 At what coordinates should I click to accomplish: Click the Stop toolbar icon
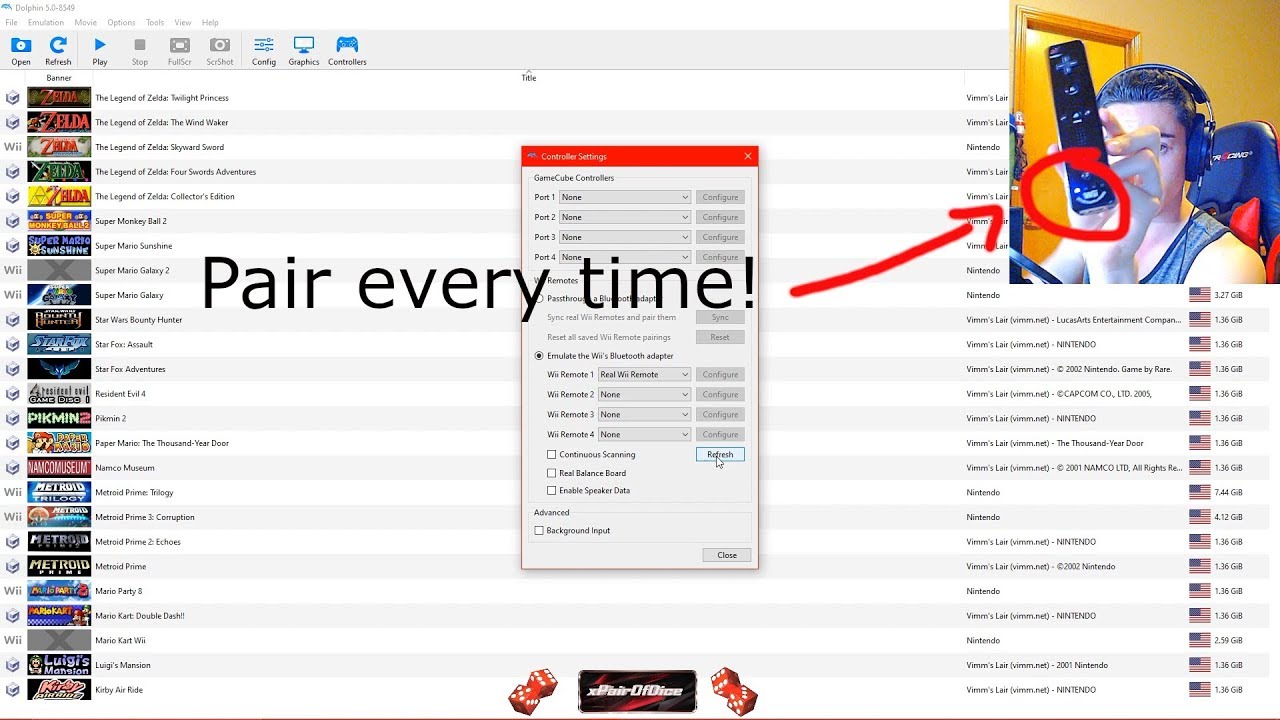point(140,50)
